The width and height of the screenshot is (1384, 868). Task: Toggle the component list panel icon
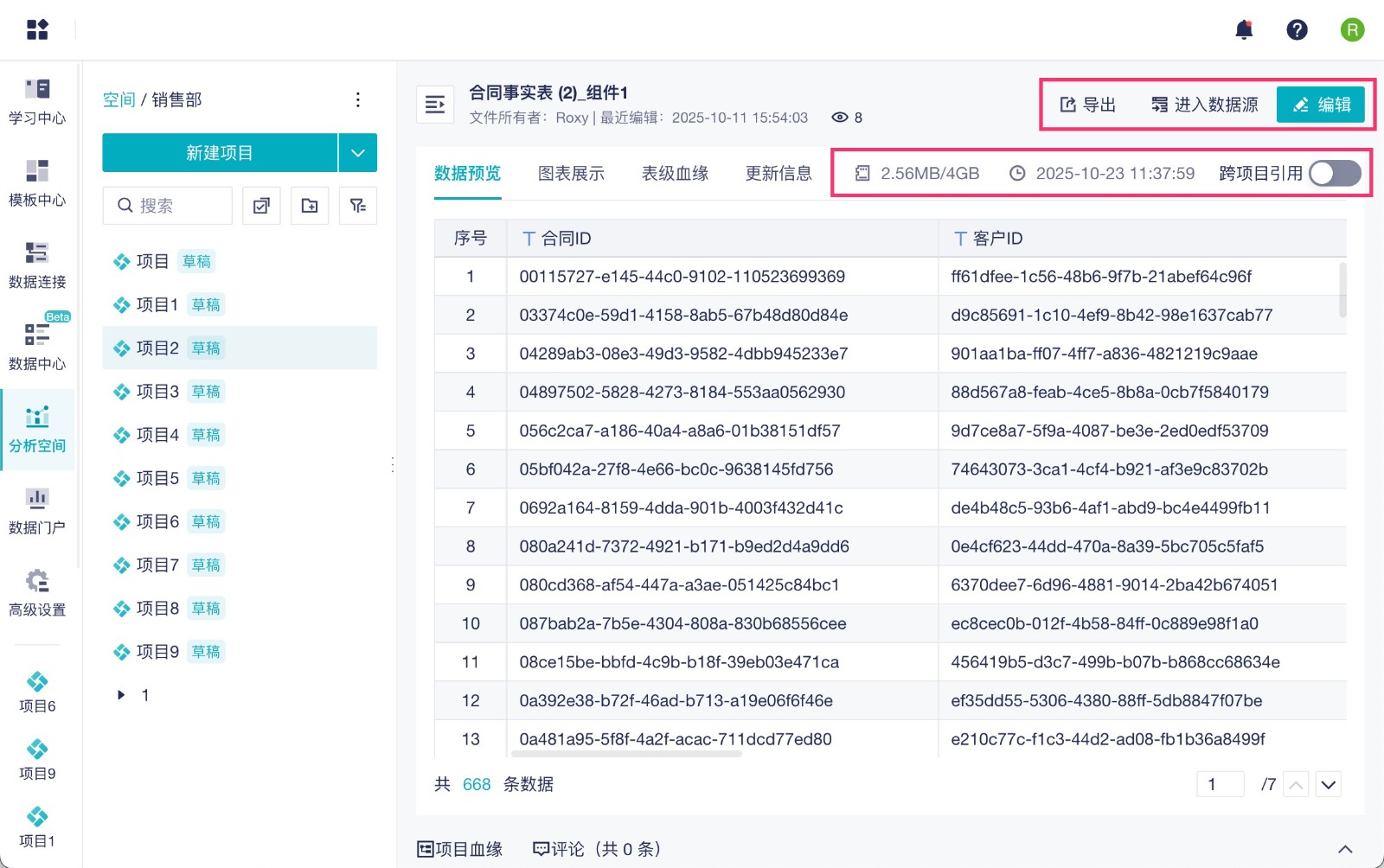coord(435,105)
